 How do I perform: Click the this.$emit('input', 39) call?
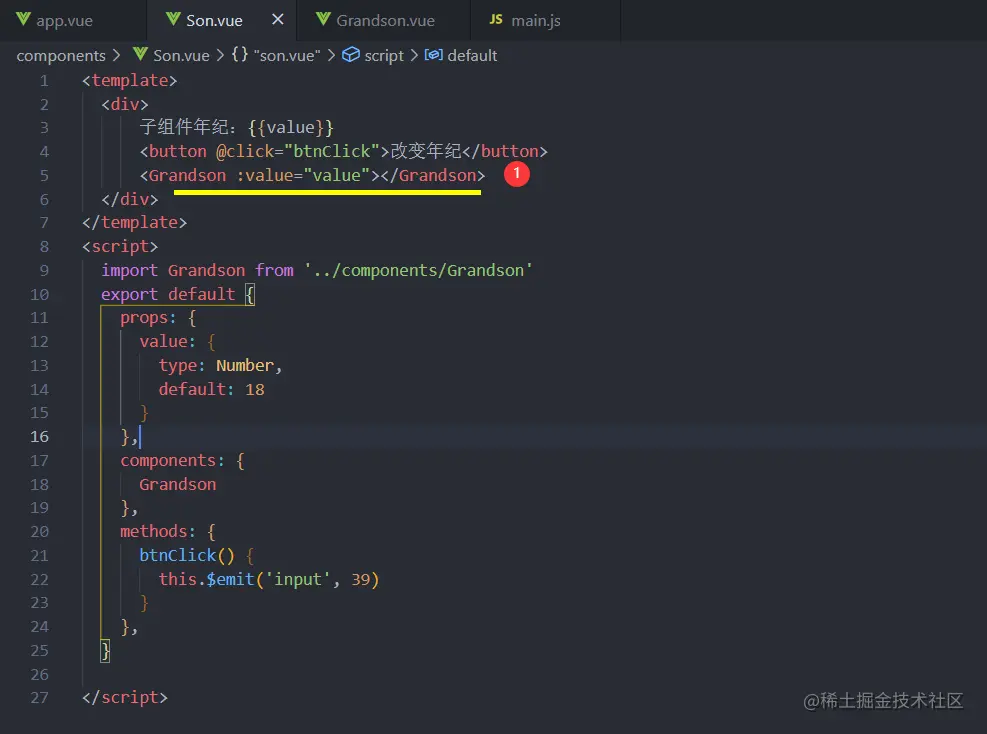click(269, 579)
